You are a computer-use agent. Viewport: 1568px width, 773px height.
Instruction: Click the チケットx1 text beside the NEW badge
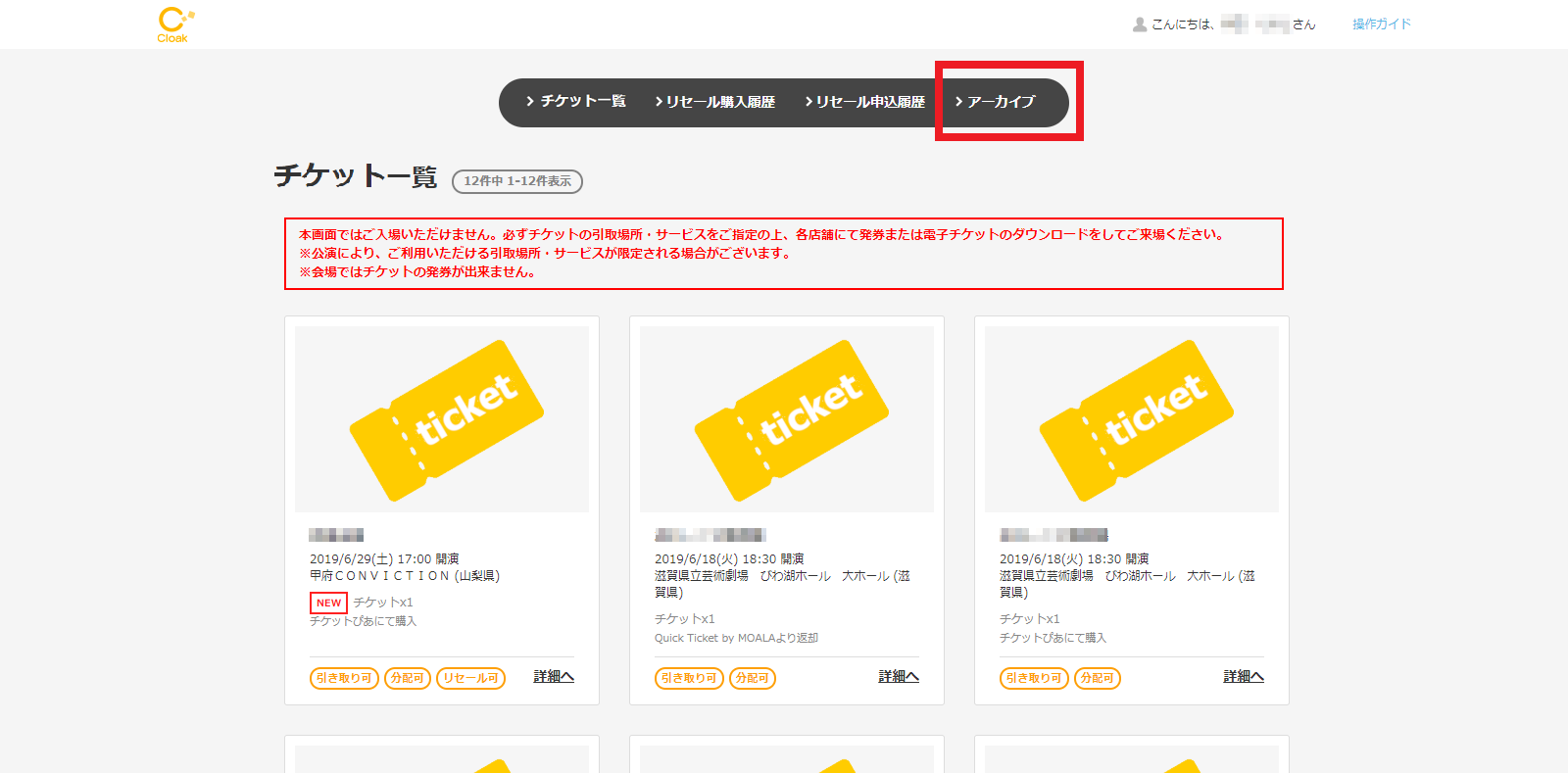(383, 603)
